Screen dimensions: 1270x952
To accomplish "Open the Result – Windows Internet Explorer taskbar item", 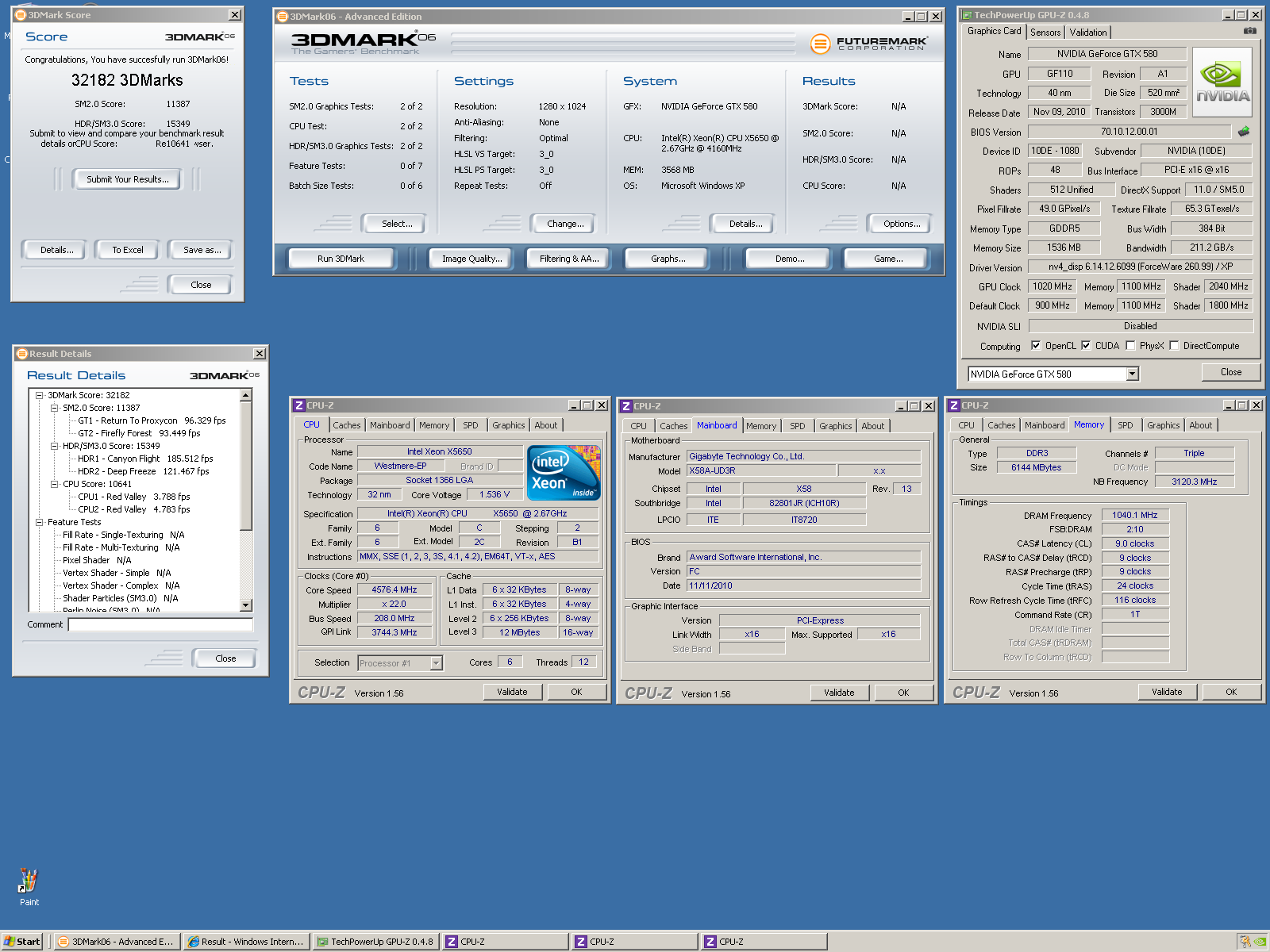I will click(246, 942).
